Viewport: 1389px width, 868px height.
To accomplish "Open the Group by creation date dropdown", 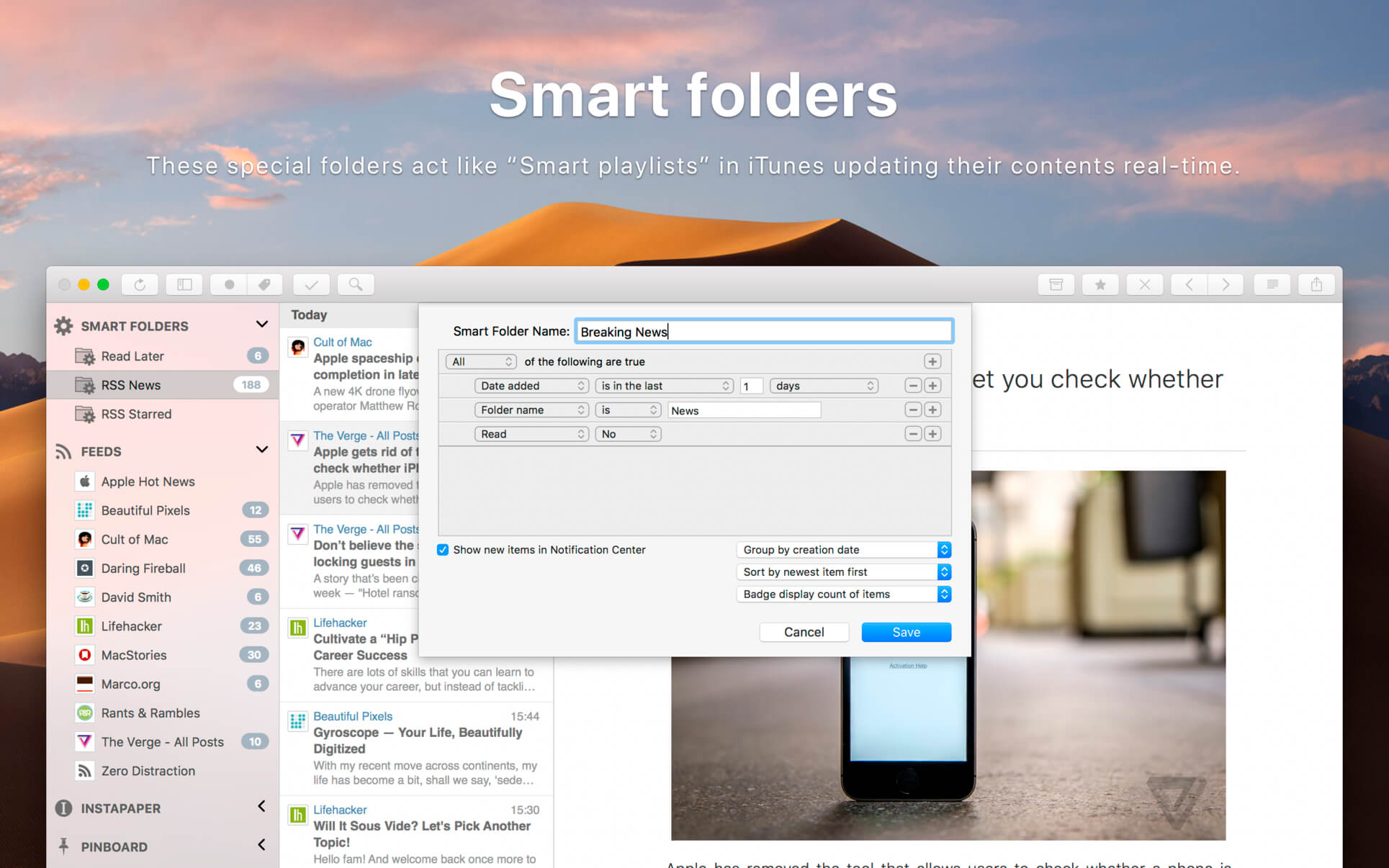I will 843,550.
